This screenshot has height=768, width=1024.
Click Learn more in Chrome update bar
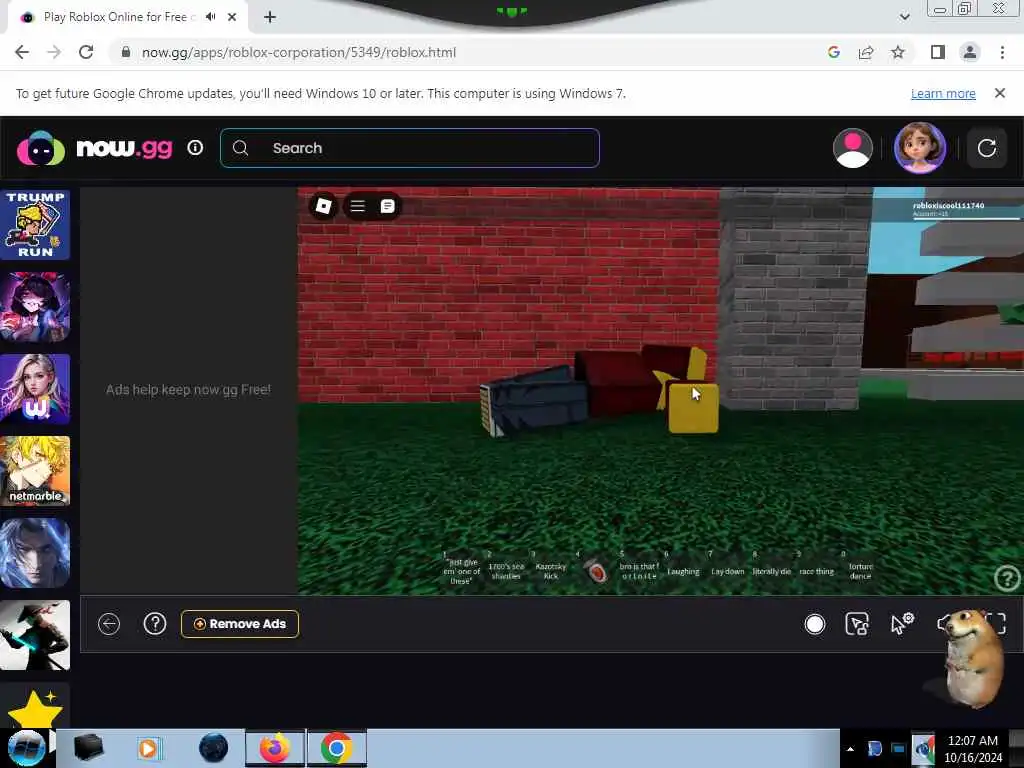click(x=943, y=93)
